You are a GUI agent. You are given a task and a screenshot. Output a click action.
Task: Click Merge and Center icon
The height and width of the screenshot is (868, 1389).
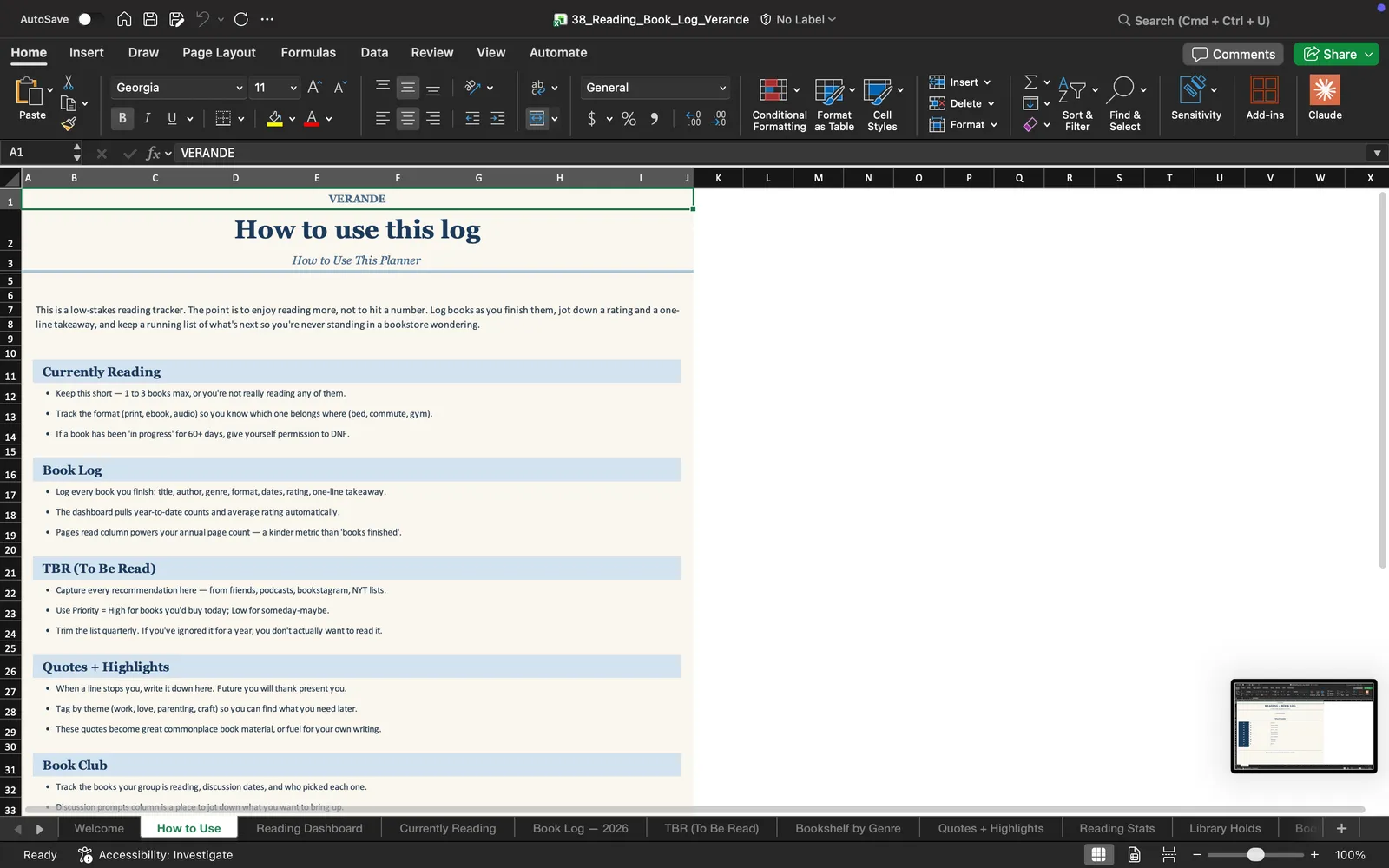tap(537, 118)
